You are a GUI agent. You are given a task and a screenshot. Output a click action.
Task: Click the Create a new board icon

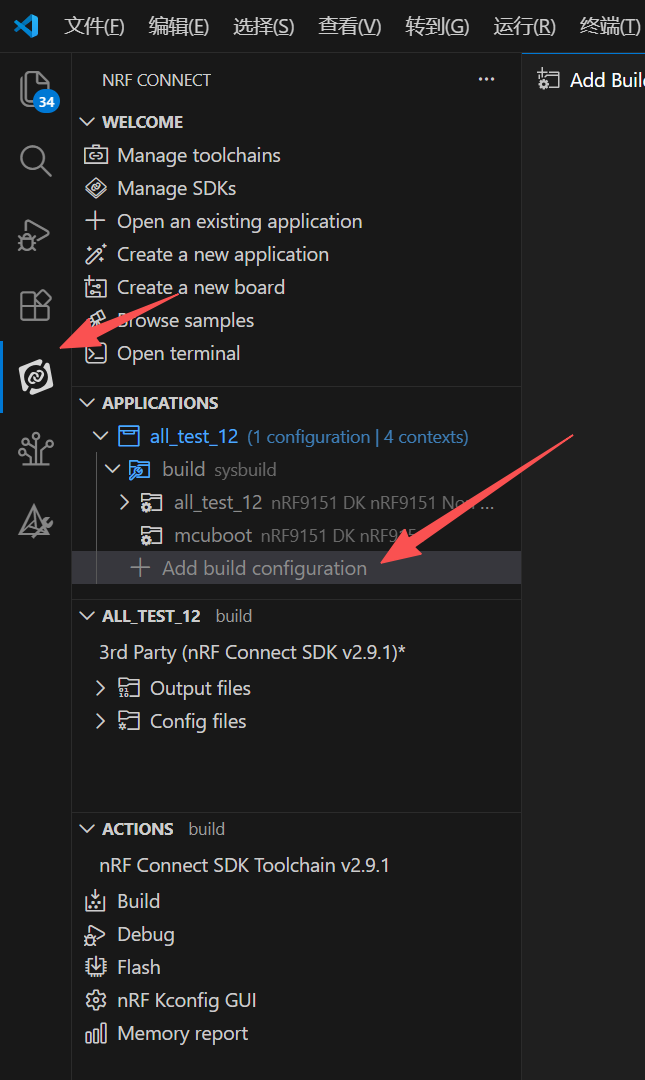(x=96, y=287)
